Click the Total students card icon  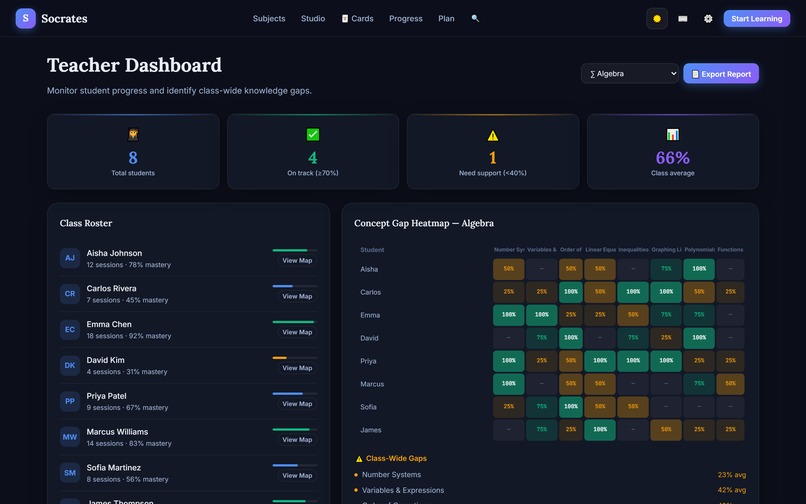133,135
